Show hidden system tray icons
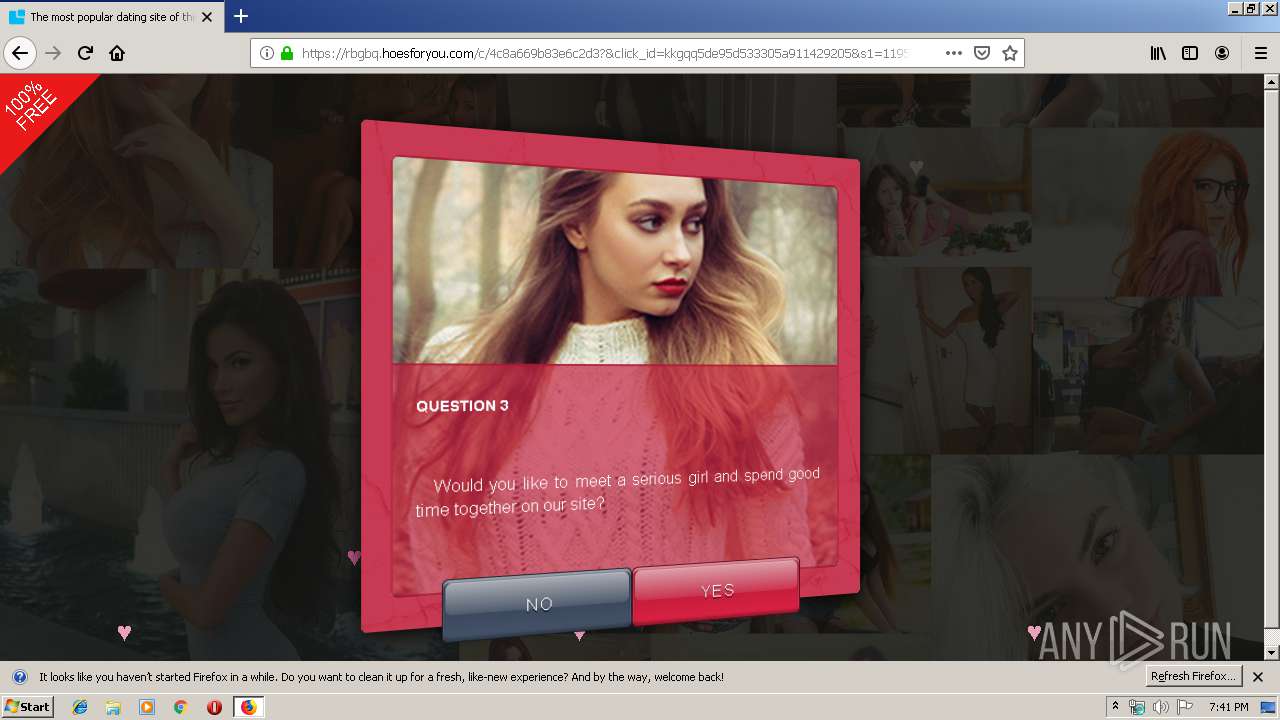Image resolution: width=1280 pixels, height=720 pixels. (x=1115, y=707)
